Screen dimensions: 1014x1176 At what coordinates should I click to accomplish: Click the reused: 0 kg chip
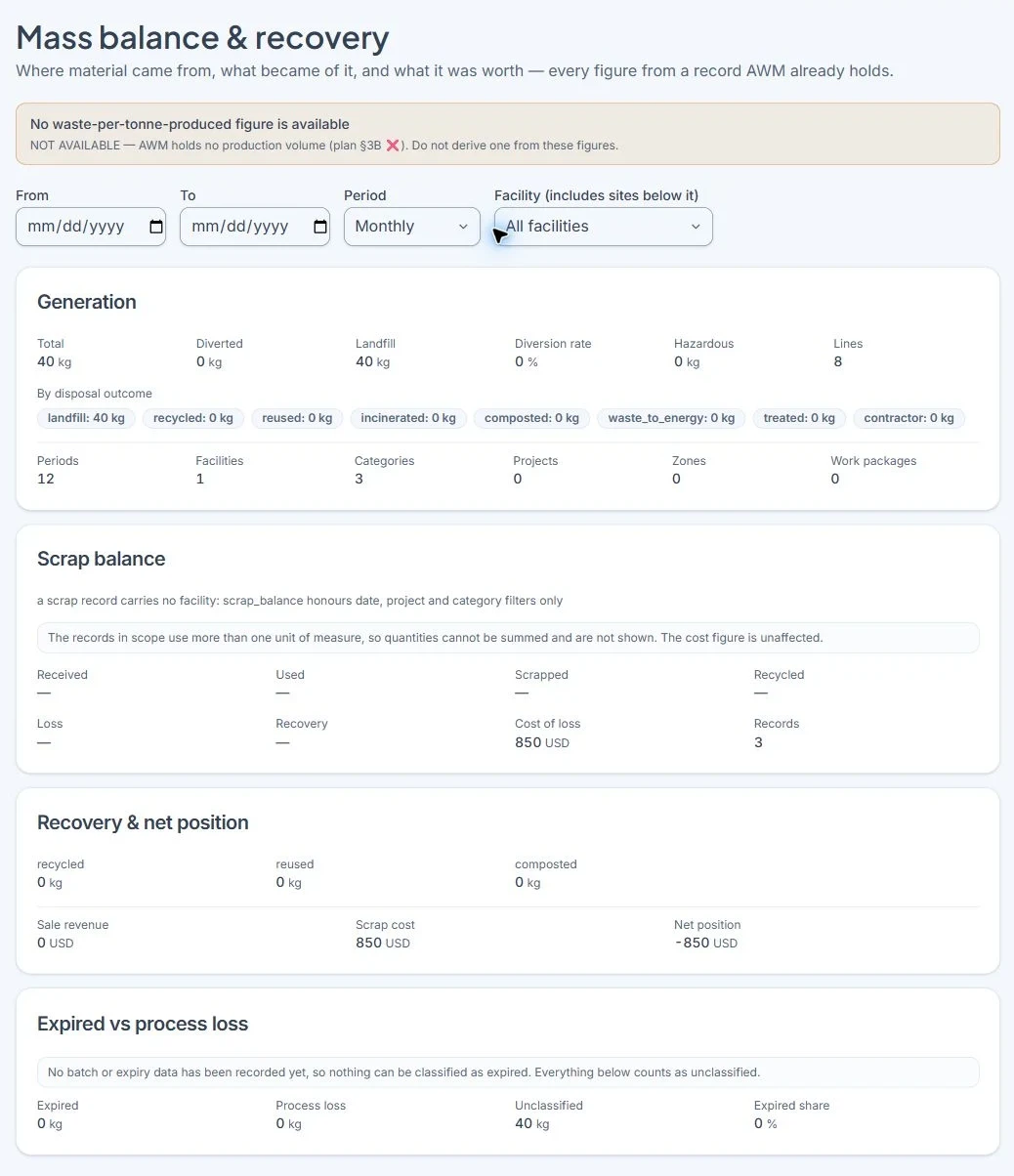click(x=297, y=418)
